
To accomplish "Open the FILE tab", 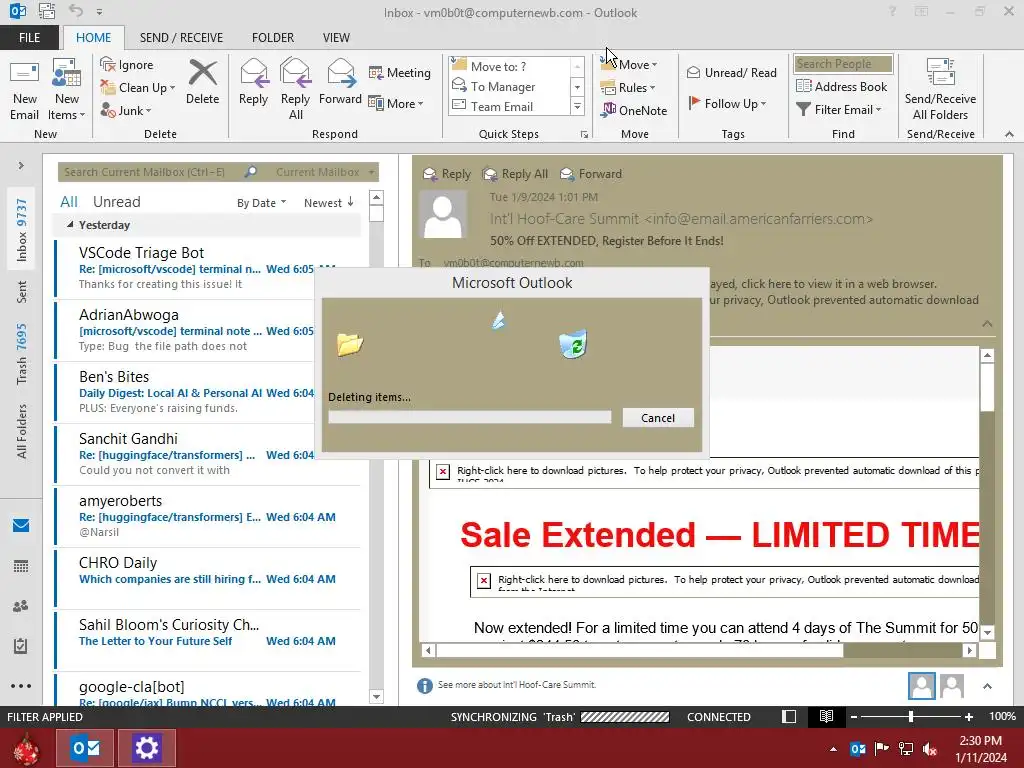I will [x=29, y=37].
